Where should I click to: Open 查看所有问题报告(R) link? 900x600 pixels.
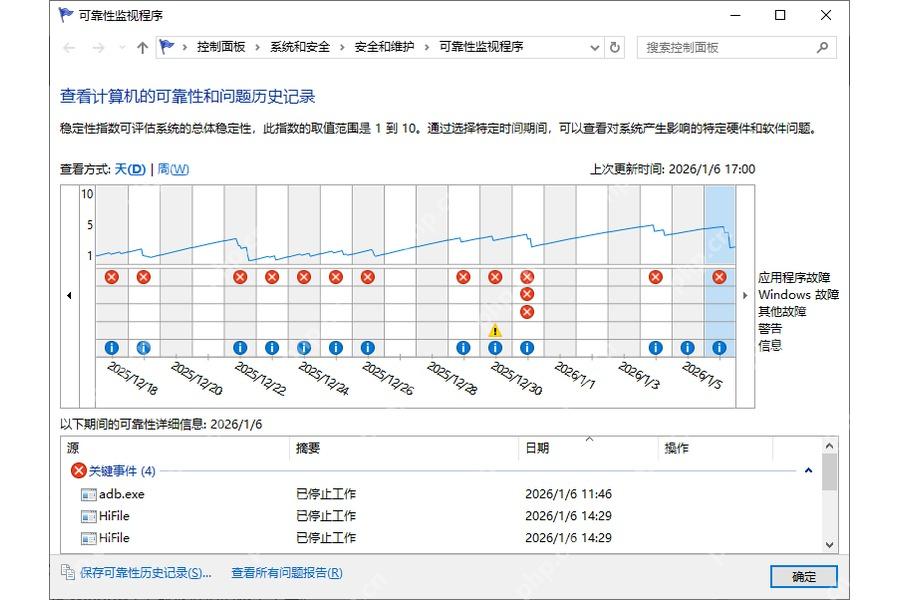287,572
